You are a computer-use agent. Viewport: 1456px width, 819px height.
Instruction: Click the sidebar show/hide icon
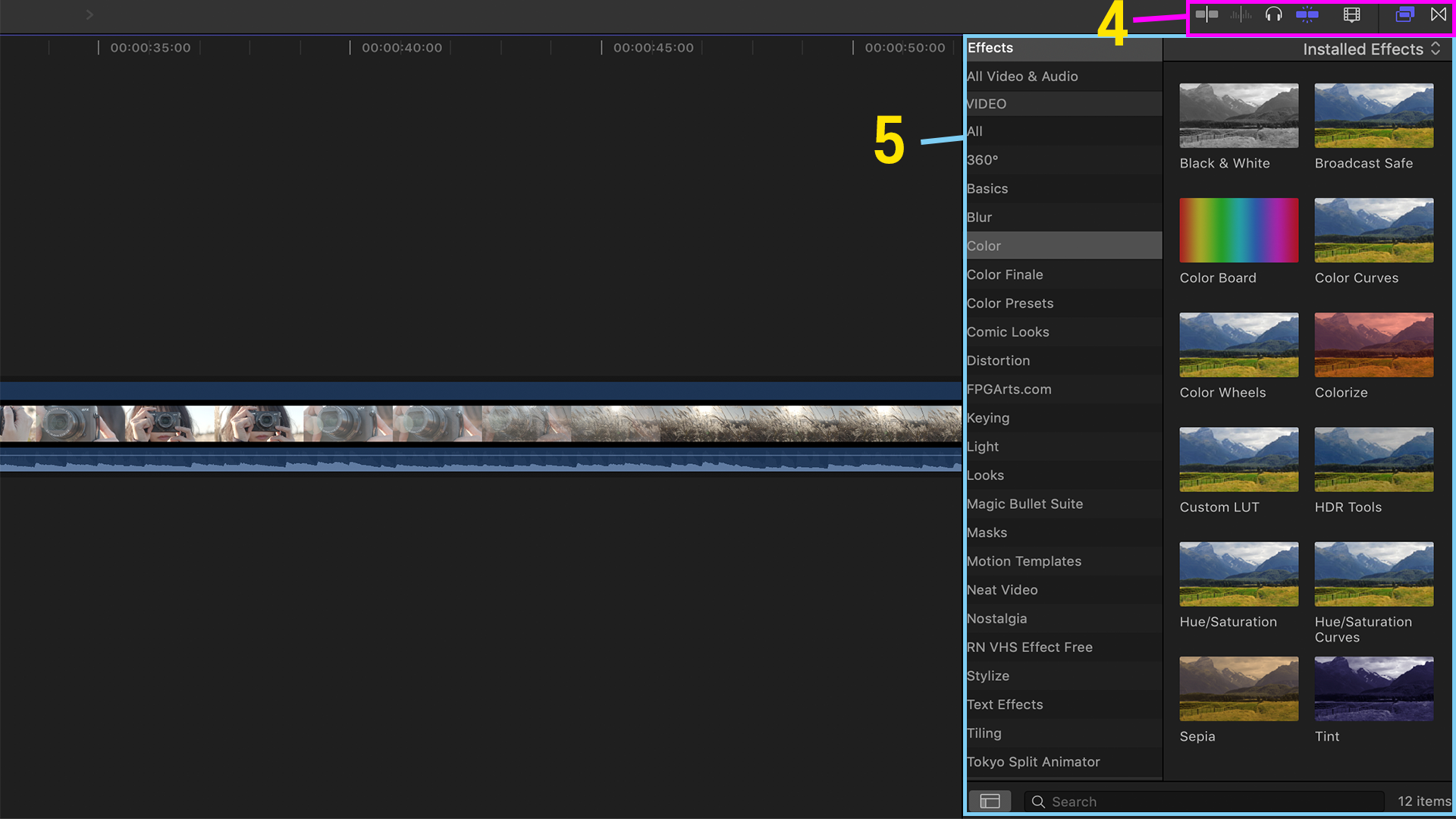[x=990, y=802]
